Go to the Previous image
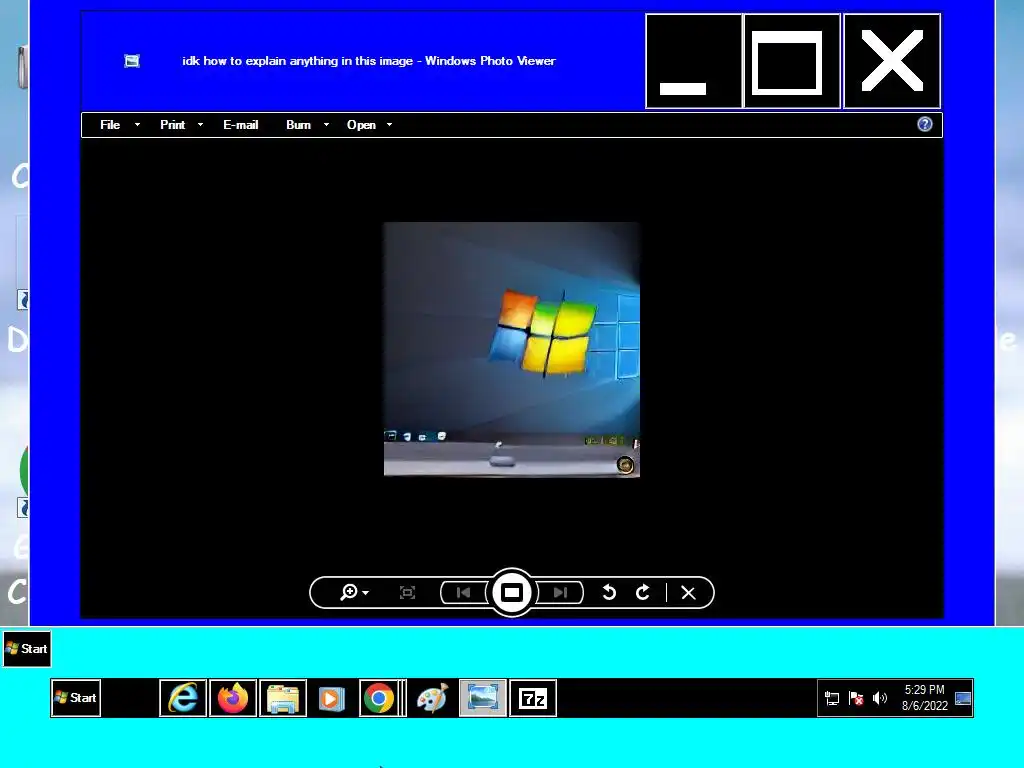Screen dimensions: 1024x768 pos(464,592)
